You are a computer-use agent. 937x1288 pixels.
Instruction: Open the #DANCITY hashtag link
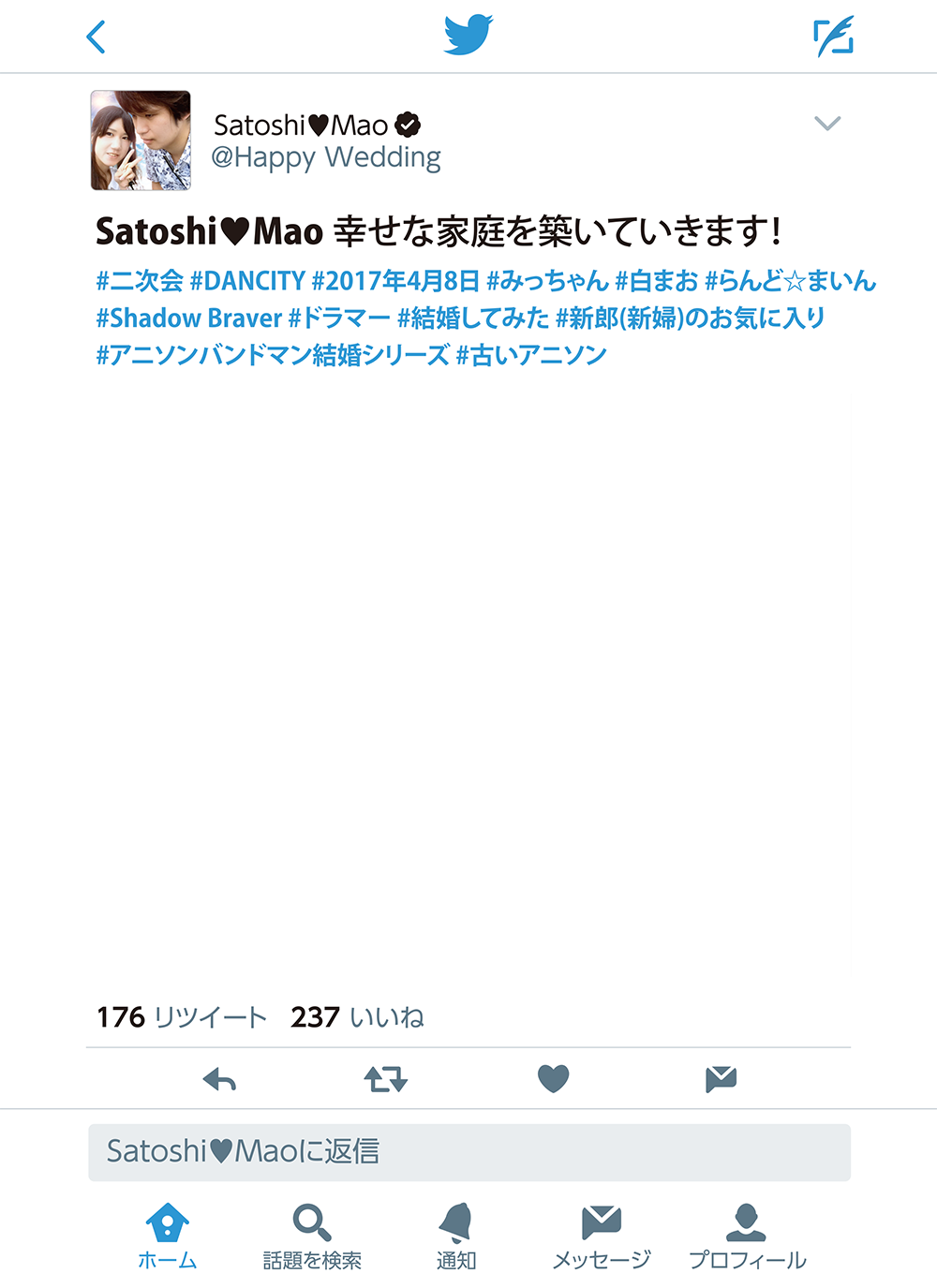click(247, 280)
